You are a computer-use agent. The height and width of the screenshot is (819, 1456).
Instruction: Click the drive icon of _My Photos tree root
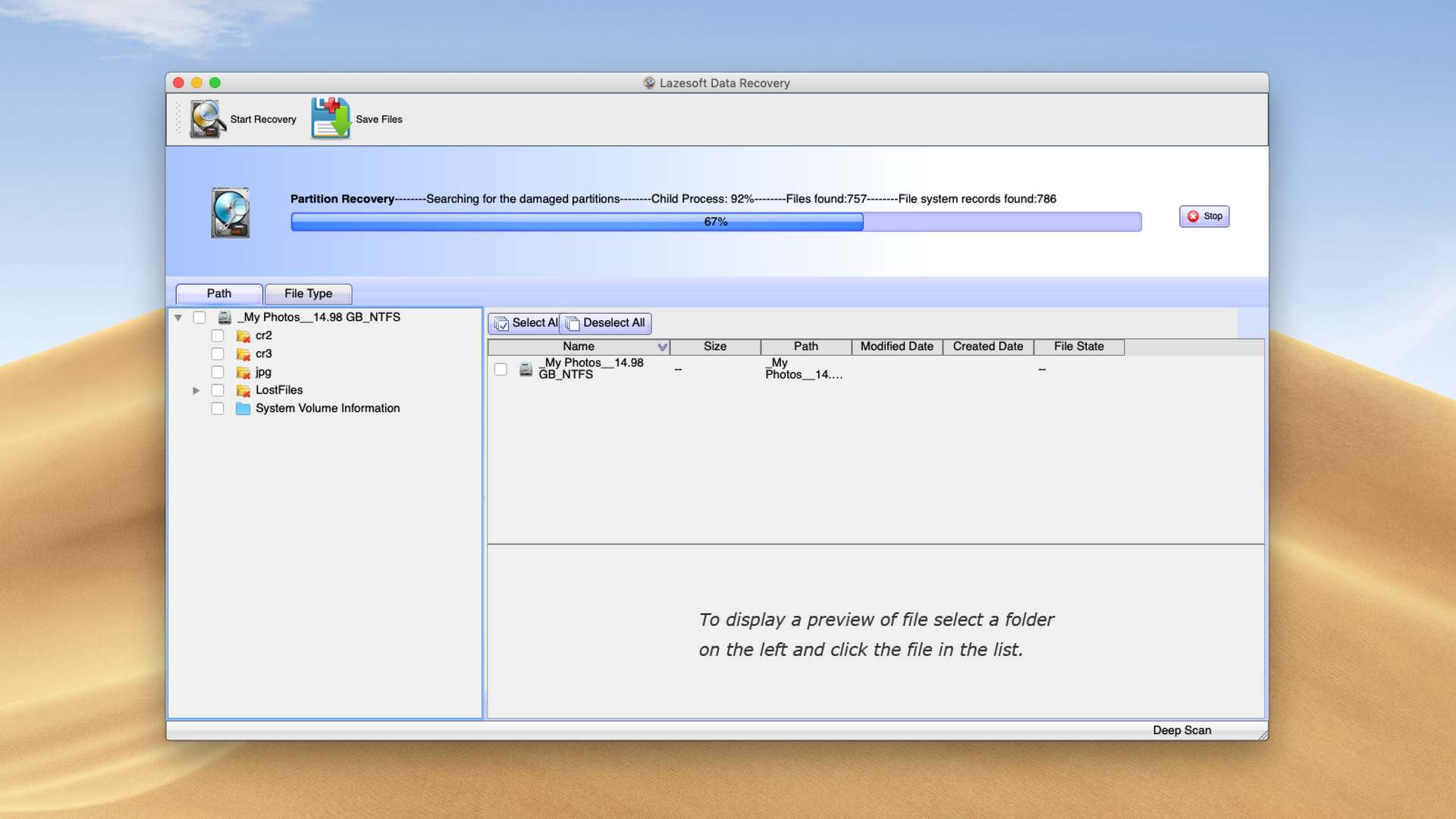[224, 318]
